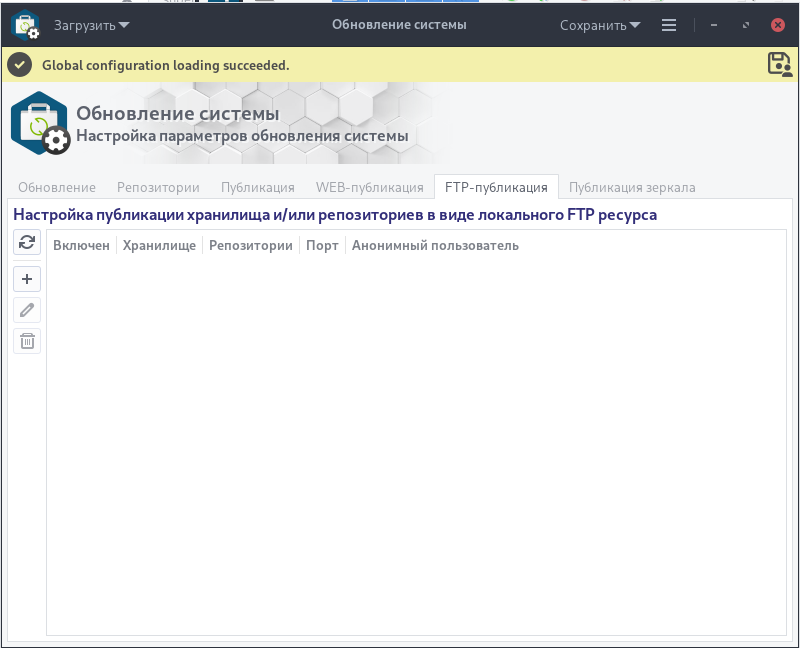Sort by the Включен column header

82,245
